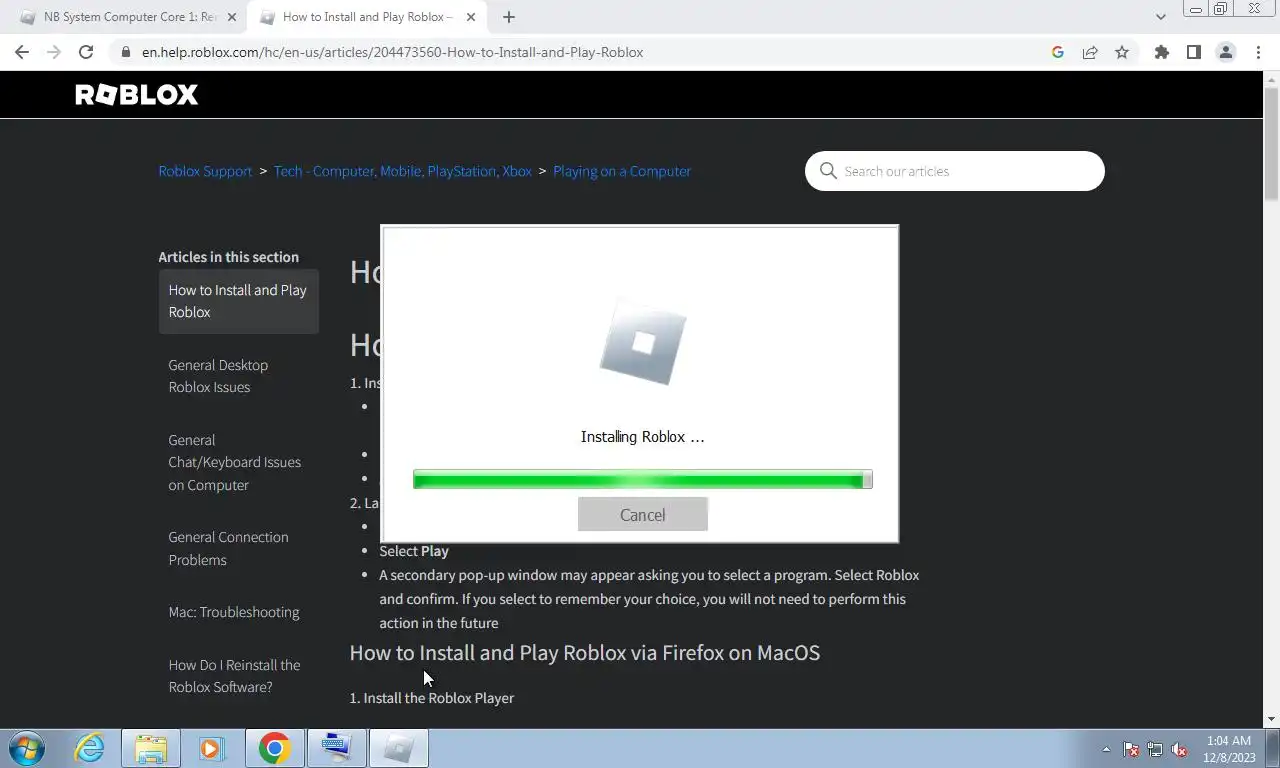Open Windows Explorer folder from taskbar
This screenshot has width=1280, height=768.
coord(151,748)
